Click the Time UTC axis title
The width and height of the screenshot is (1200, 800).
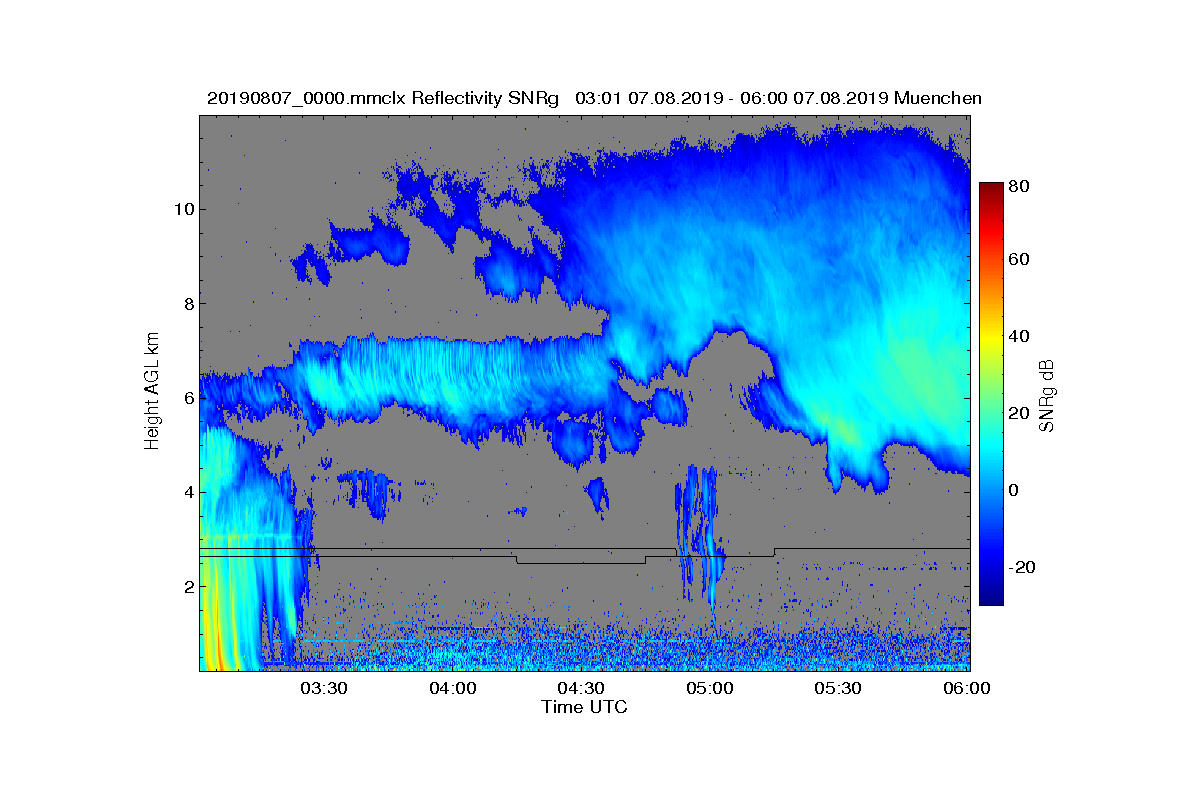click(x=585, y=707)
